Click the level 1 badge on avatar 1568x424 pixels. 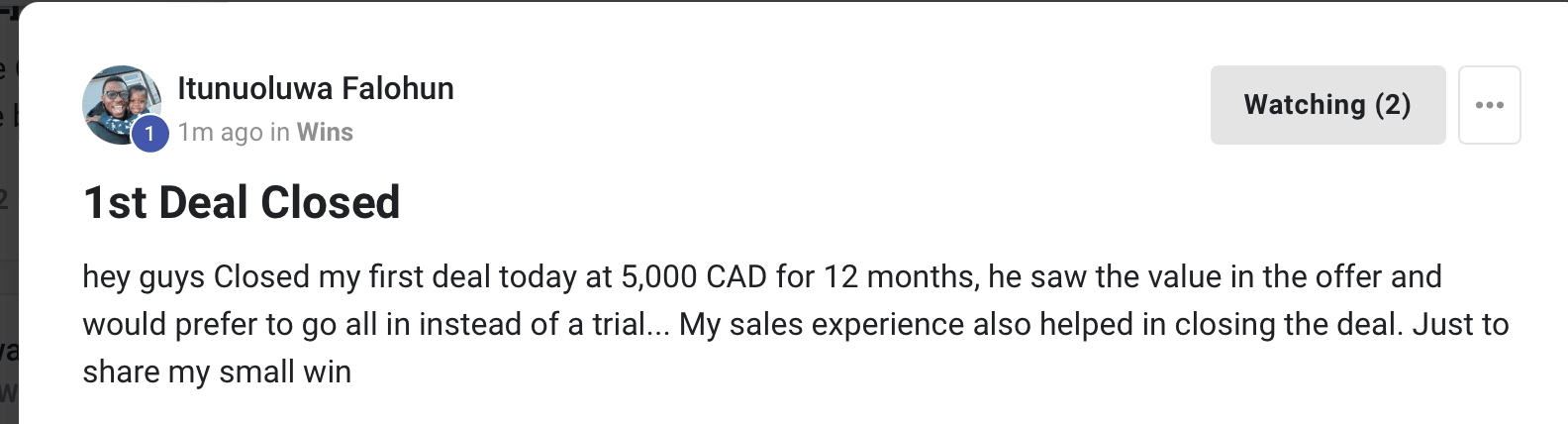[149, 134]
